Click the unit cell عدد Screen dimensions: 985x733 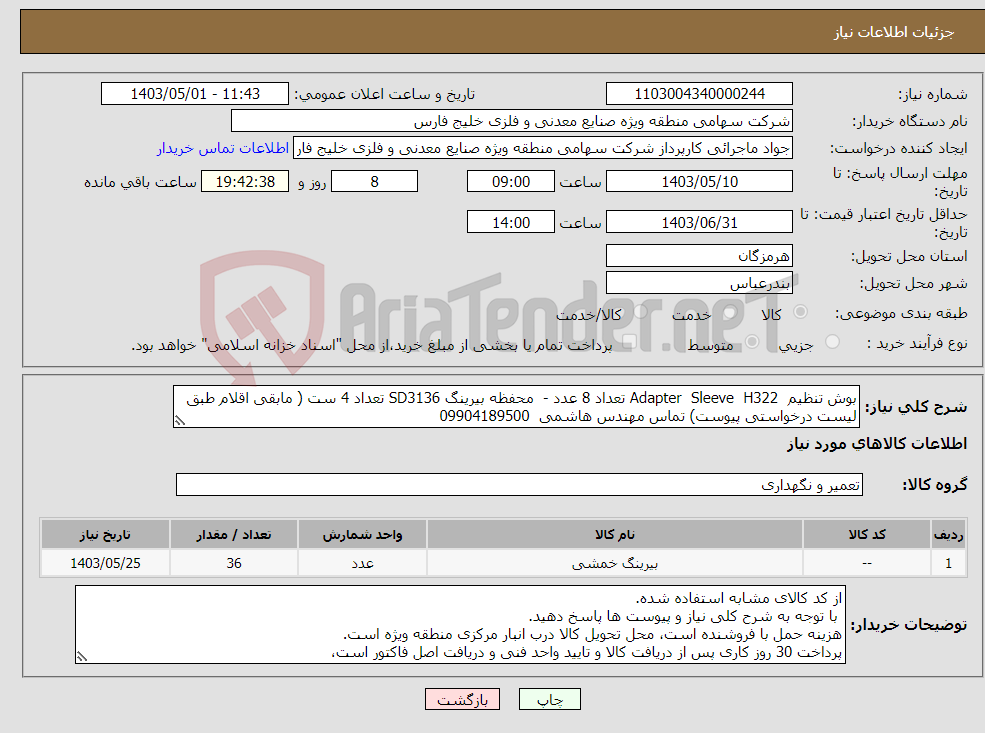tap(362, 563)
